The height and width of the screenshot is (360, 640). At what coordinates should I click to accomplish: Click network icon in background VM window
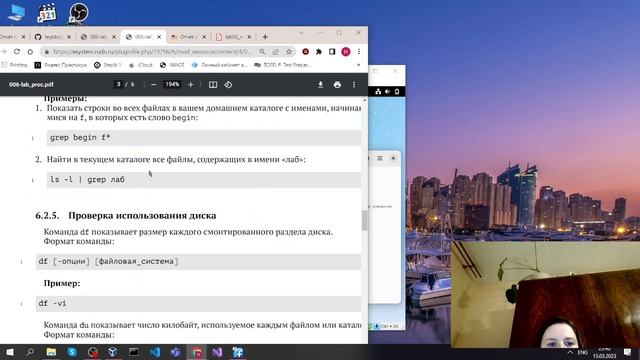(378, 91)
